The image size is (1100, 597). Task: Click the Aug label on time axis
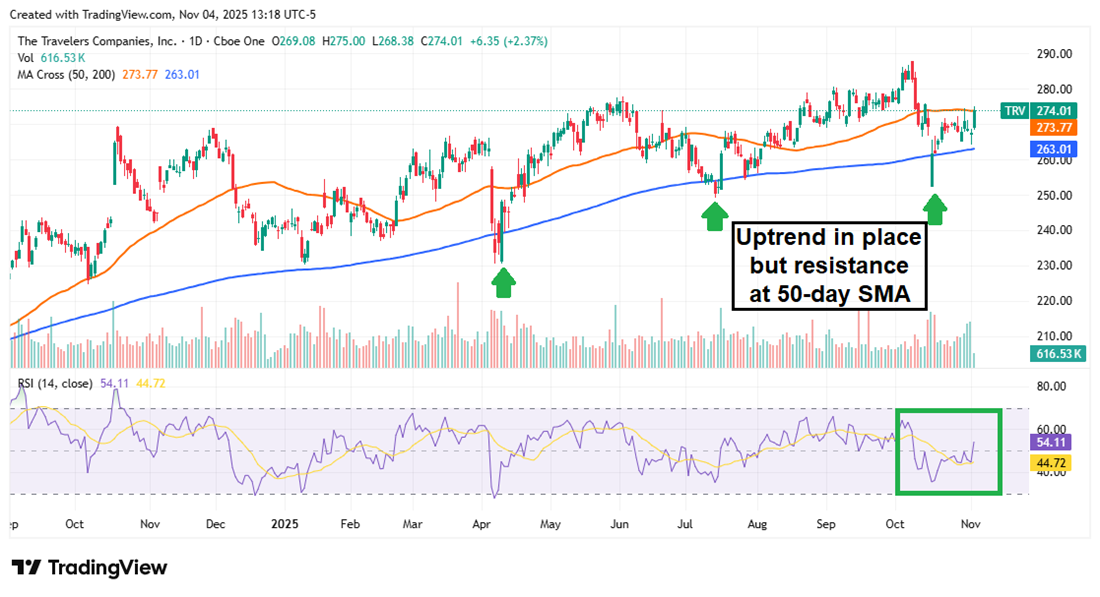point(757,524)
